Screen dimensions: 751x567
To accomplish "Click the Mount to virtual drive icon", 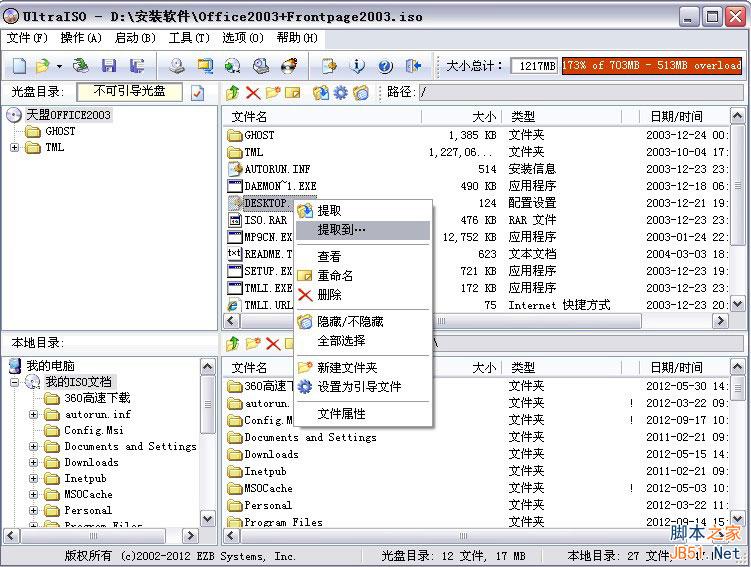I will tap(261, 66).
